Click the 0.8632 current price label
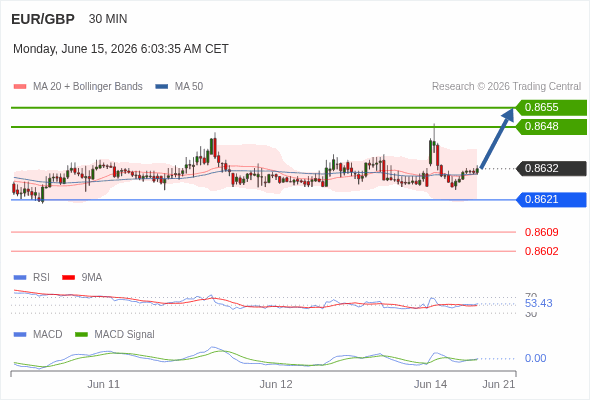This screenshot has width=590, height=400. (x=551, y=168)
